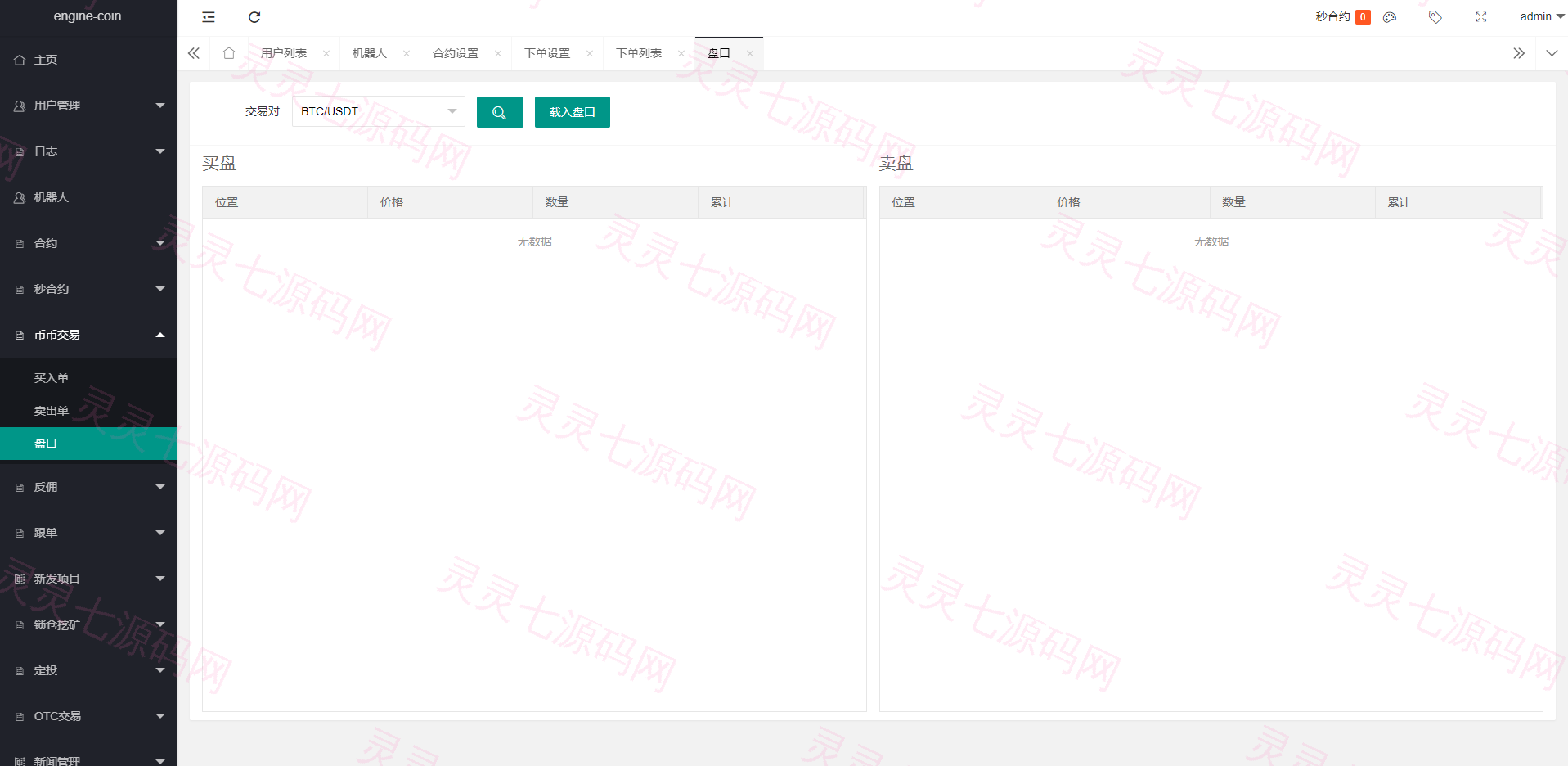Image resolution: width=1568 pixels, height=766 pixels.
Task: Search the trading pair with the magnifier button
Action: (500, 112)
